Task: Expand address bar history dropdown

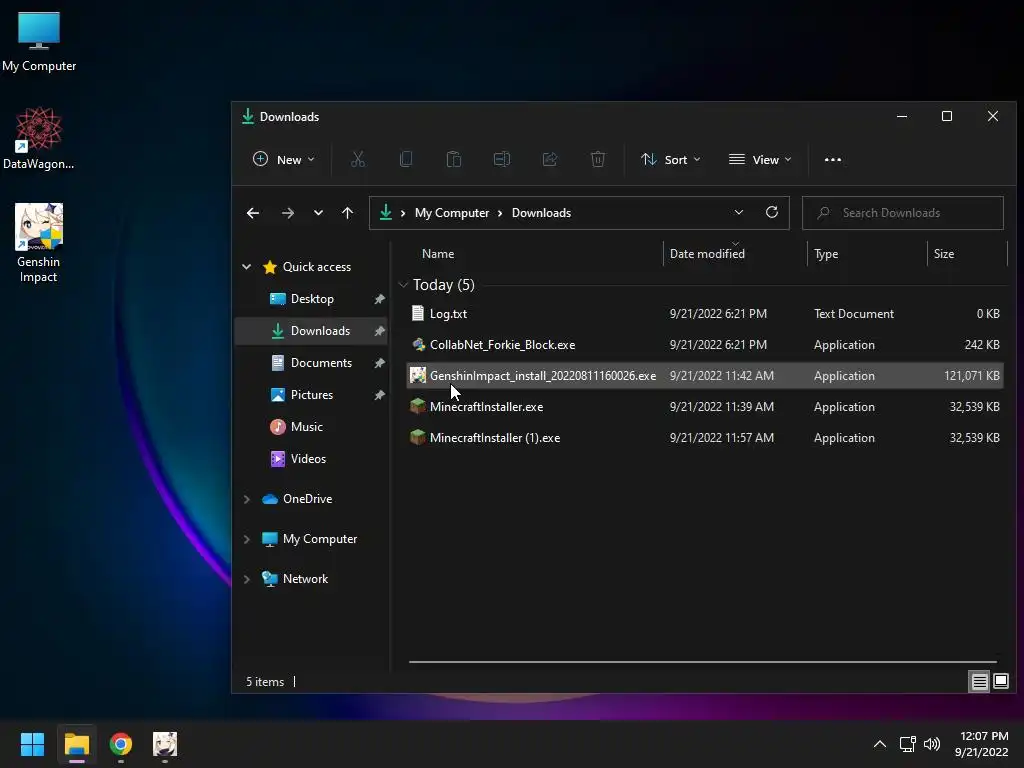Action: pyautogui.click(x=739, y=212)
